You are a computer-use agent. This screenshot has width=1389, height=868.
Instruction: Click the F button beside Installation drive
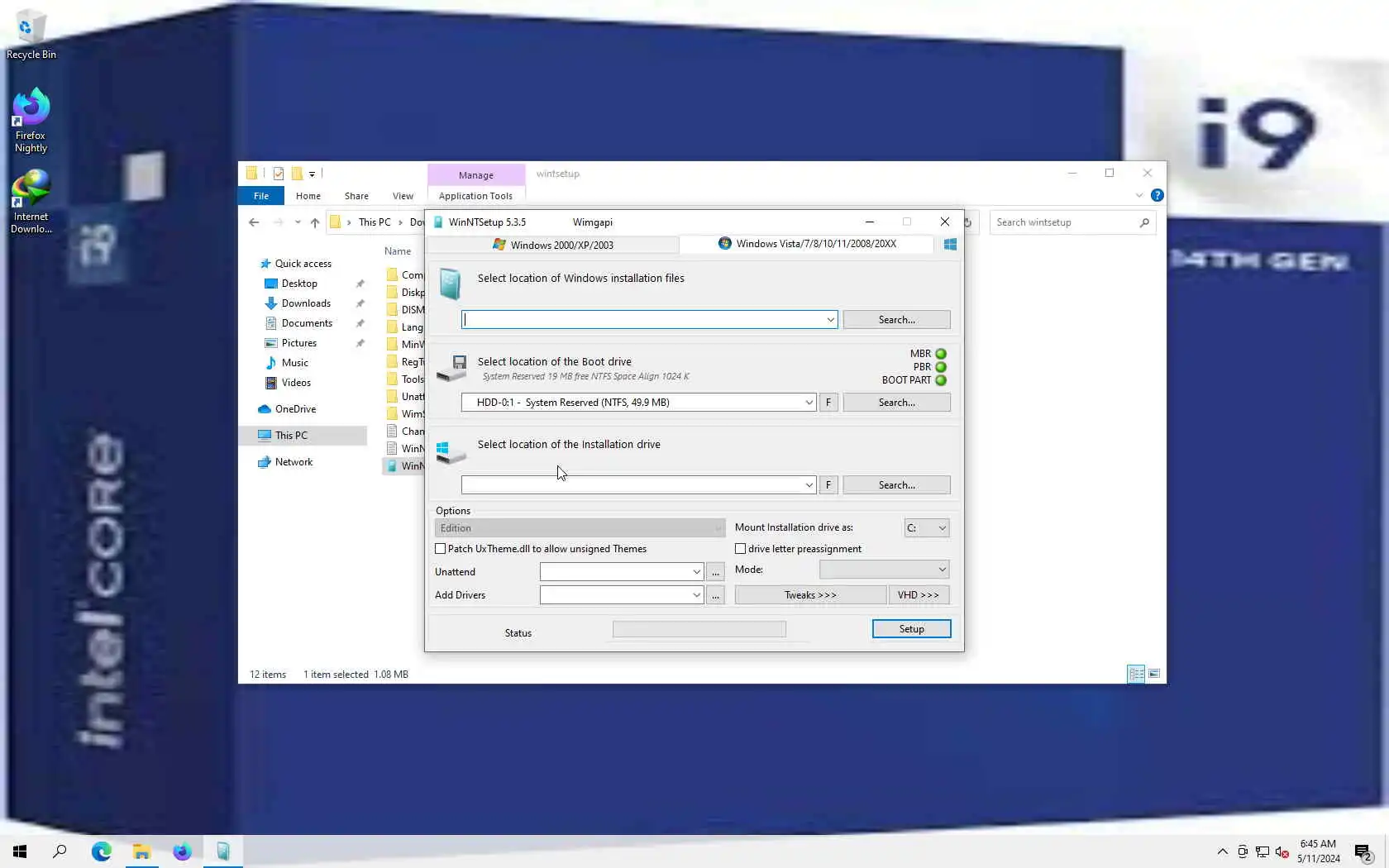tap(828, 485)
